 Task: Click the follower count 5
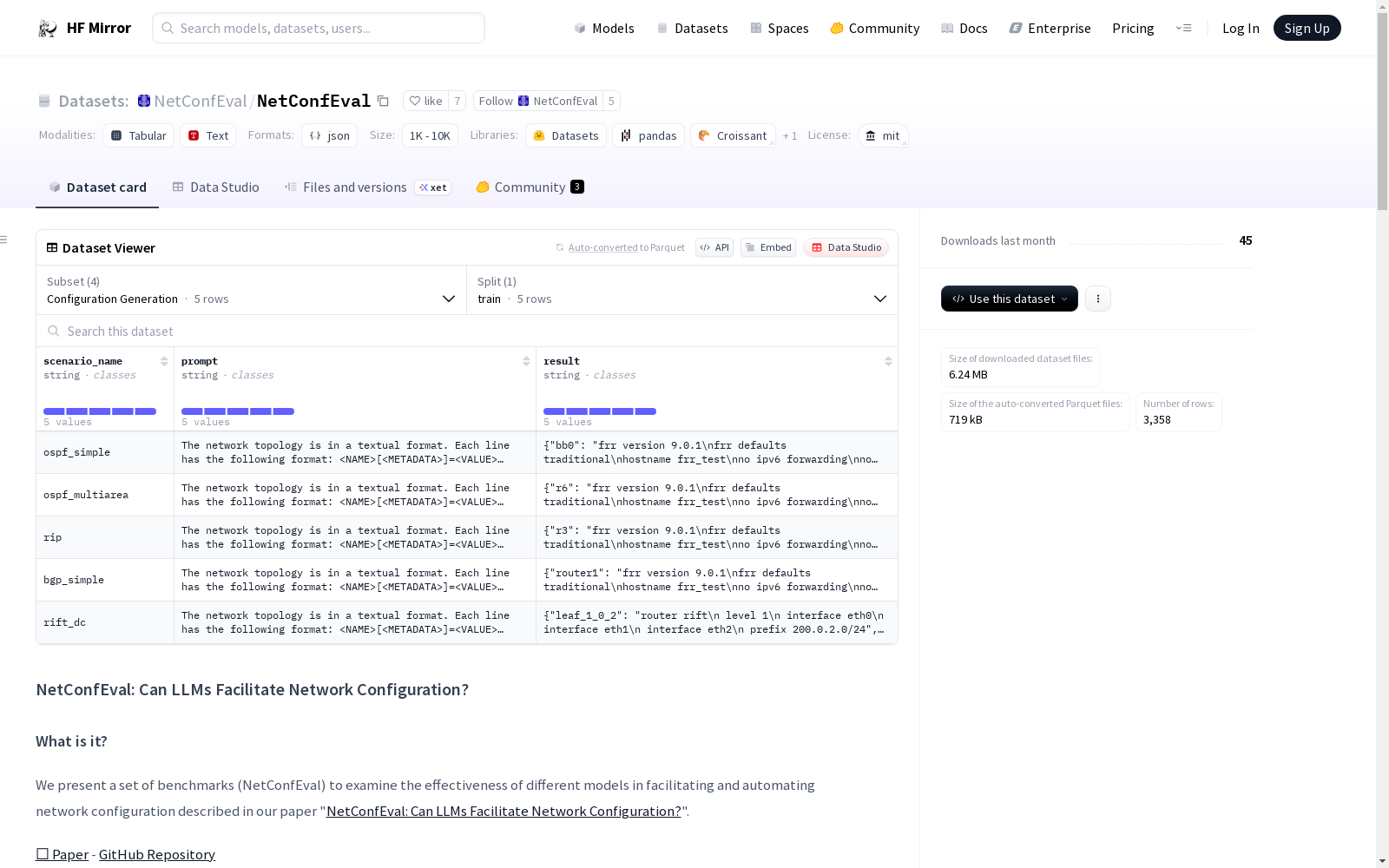611,101
